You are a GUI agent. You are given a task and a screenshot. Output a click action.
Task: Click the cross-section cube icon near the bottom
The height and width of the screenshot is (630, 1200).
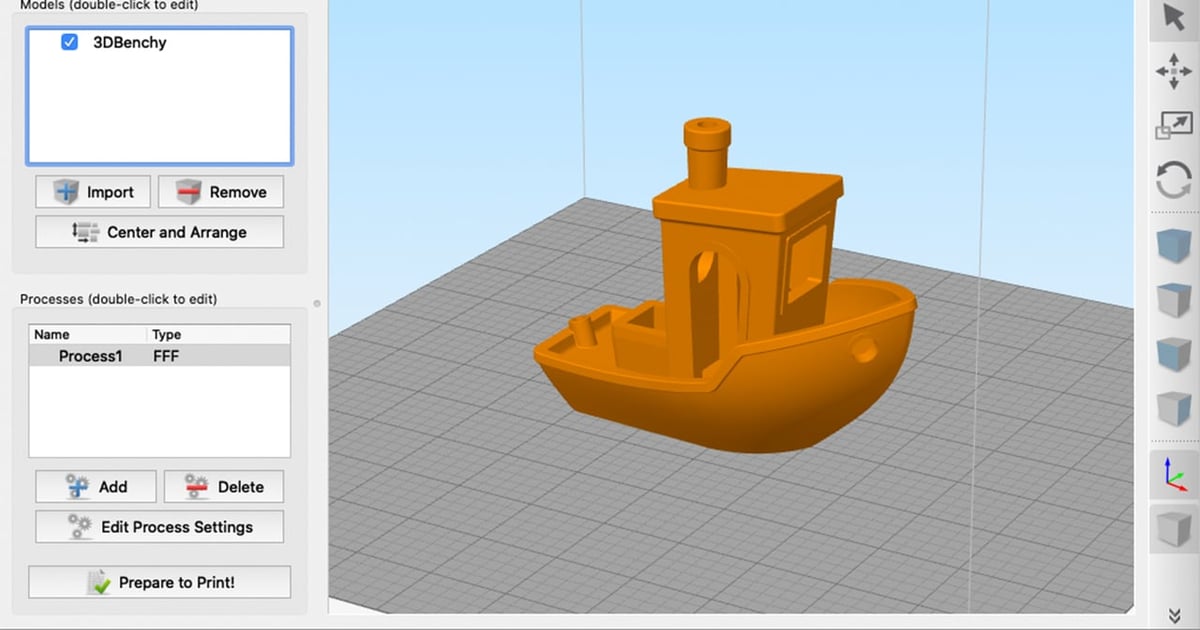(x=1174, y=530)
